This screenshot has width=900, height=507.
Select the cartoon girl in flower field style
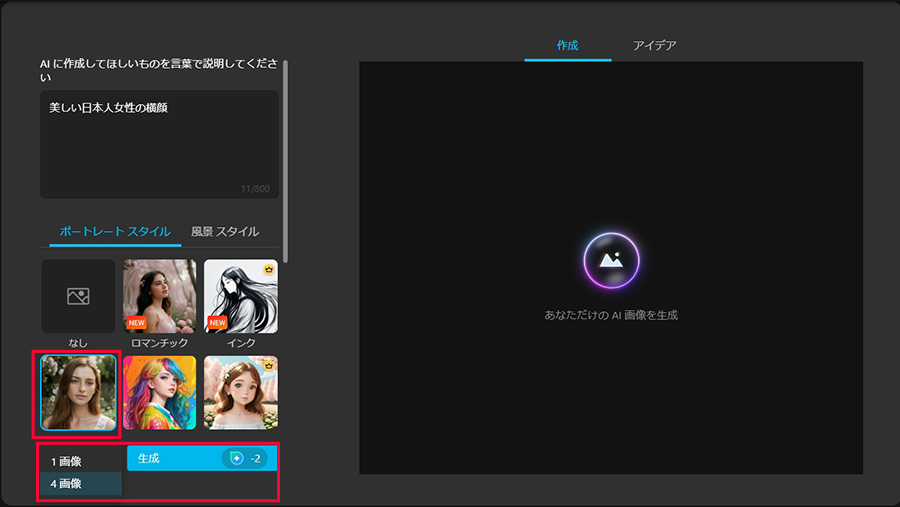point(241,393)
